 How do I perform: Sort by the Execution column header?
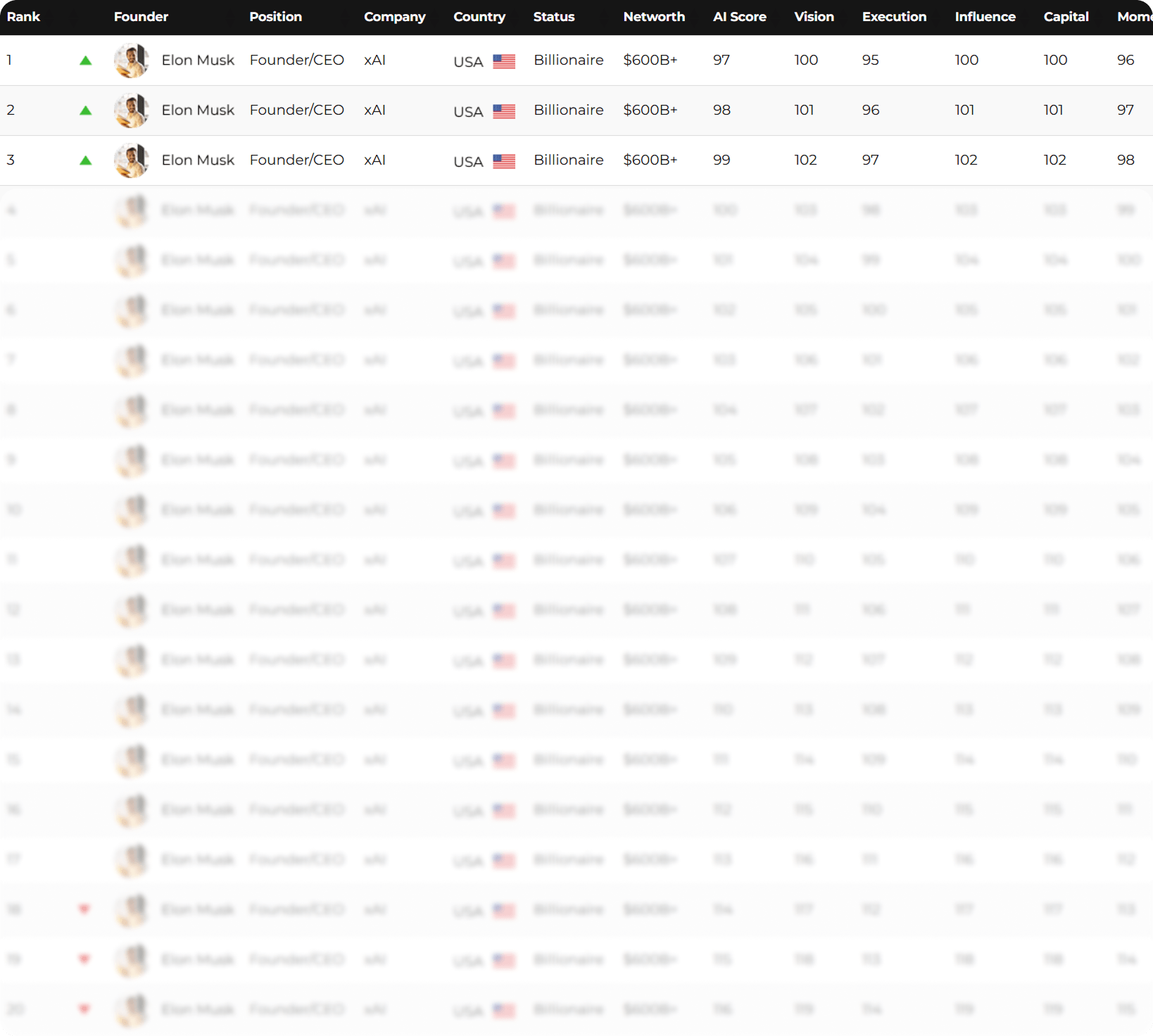pos(894,17)
